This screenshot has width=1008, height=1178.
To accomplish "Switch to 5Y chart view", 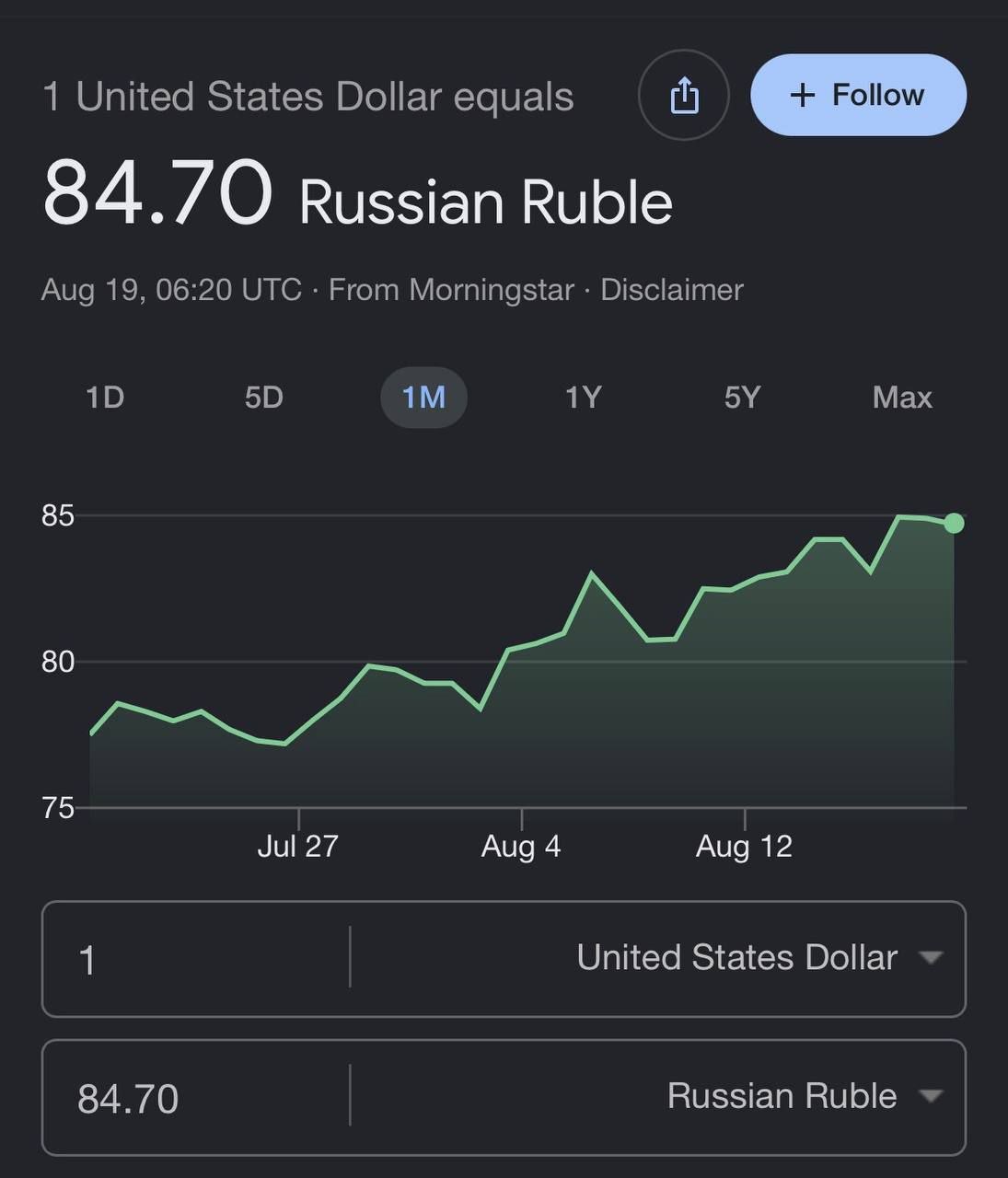I will point(742,398).
